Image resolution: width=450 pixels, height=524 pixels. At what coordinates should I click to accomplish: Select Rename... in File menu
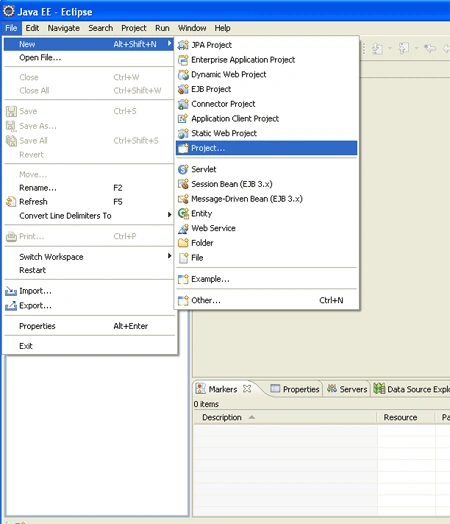[89, 188]
